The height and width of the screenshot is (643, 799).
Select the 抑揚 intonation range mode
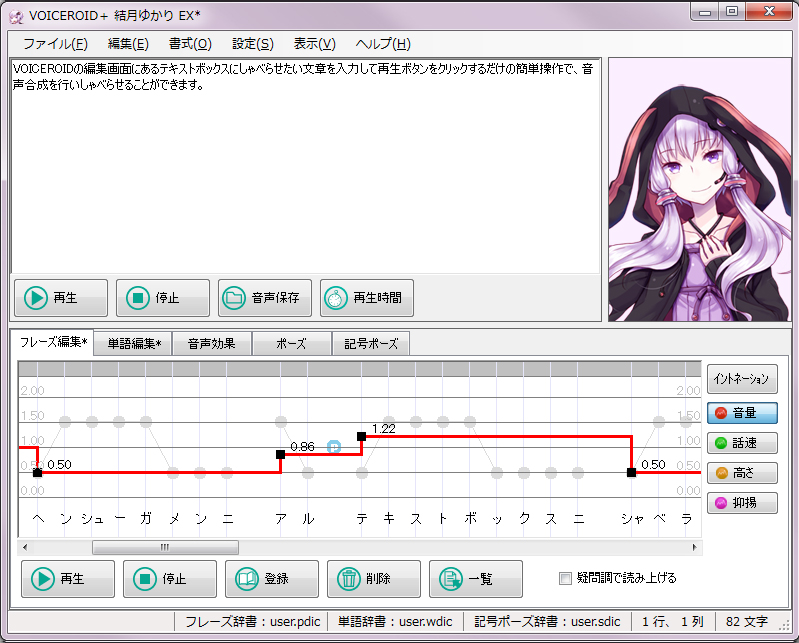point(742,503)
